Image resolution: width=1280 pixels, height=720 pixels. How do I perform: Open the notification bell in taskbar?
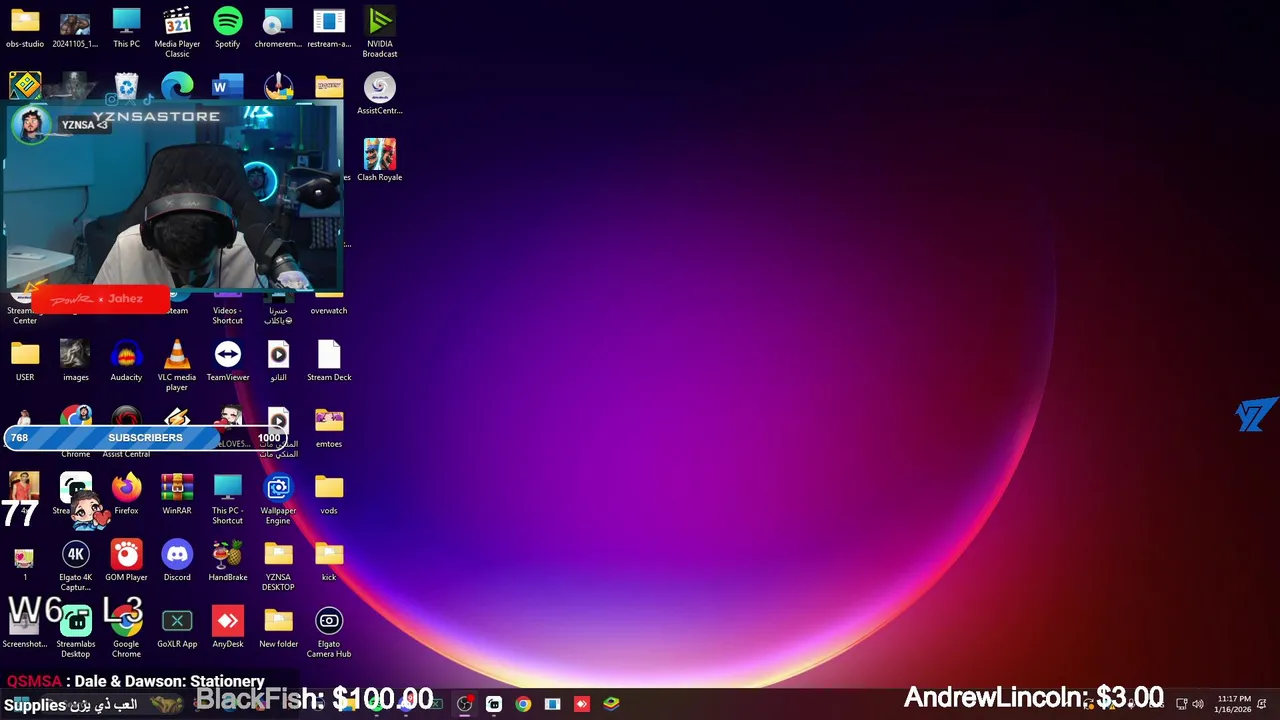coord(1262,704)
